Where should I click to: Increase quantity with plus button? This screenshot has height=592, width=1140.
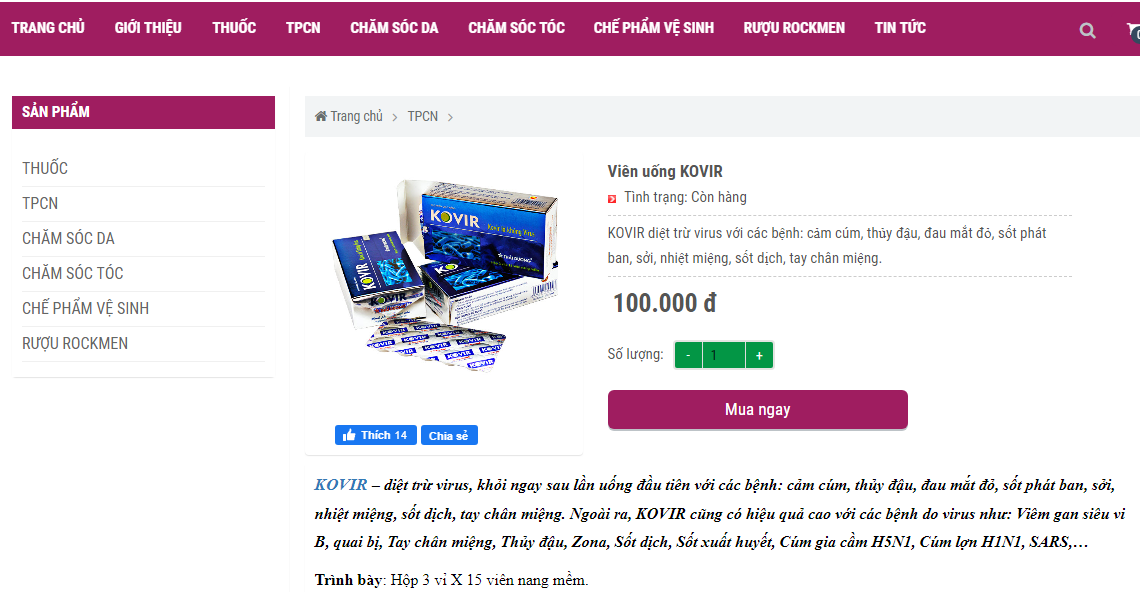[x=759, y=355]
